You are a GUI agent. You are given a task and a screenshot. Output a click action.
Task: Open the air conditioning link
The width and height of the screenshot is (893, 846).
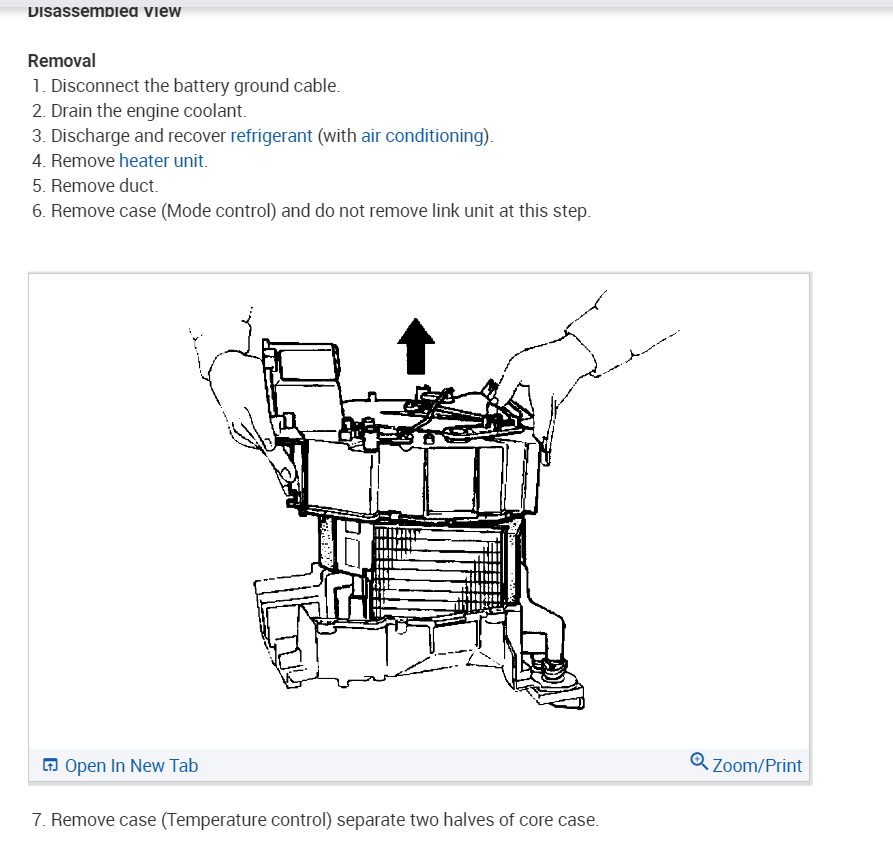tap(422, 136)
